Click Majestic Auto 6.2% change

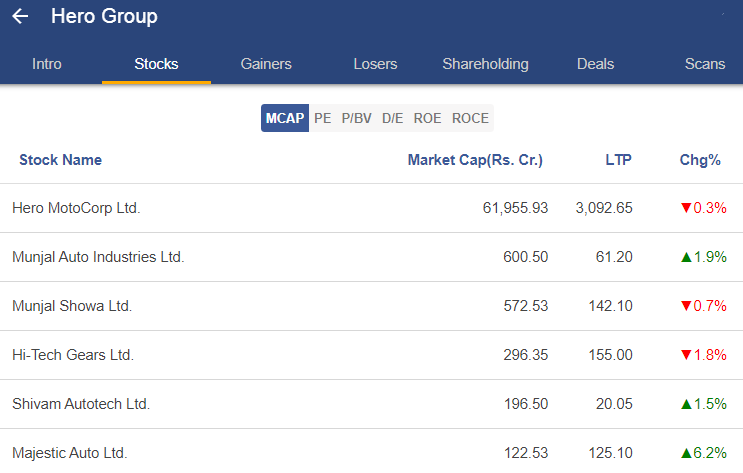(703, 453)
